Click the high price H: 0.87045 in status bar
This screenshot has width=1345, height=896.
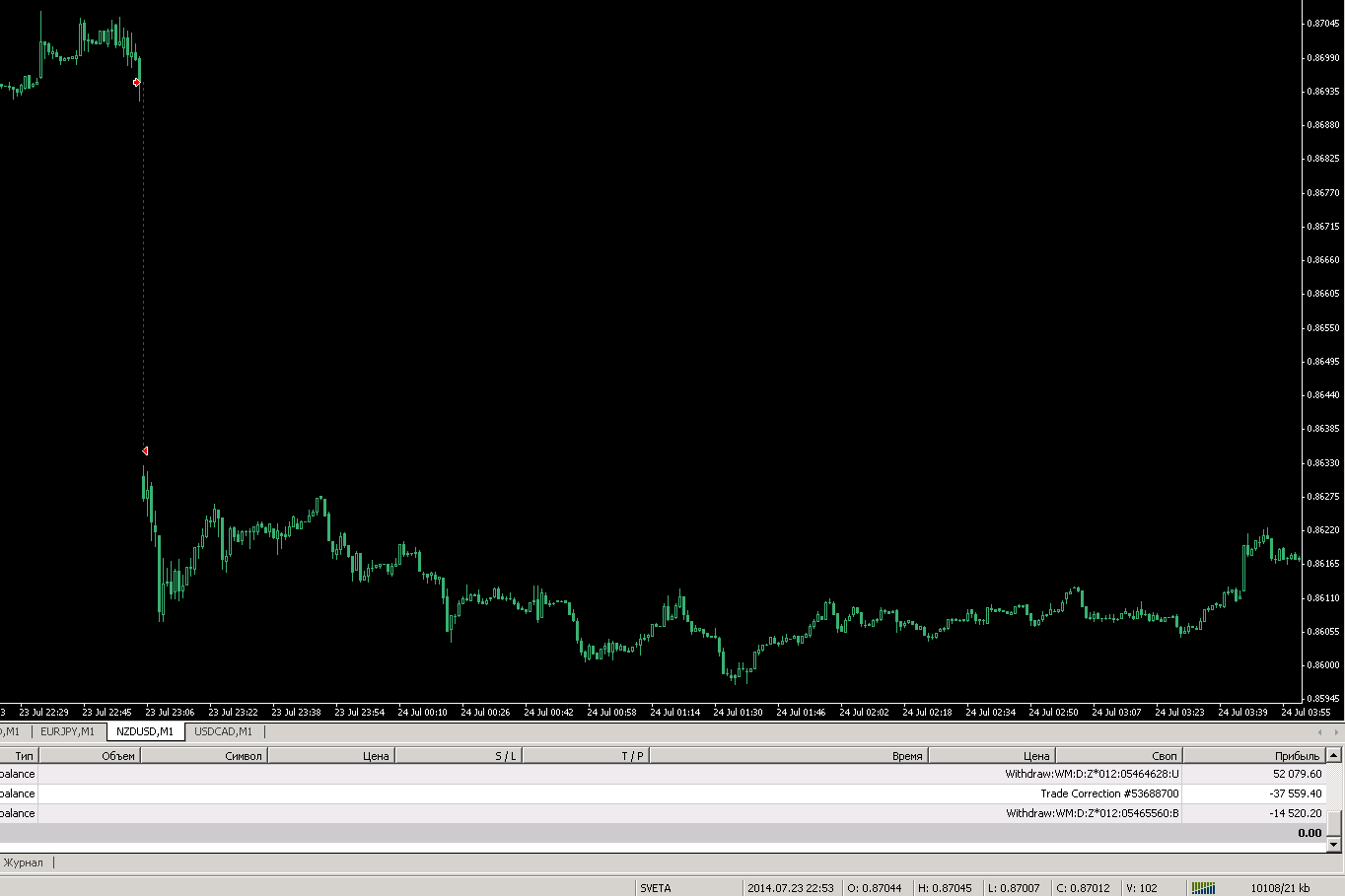click(945, 888)
